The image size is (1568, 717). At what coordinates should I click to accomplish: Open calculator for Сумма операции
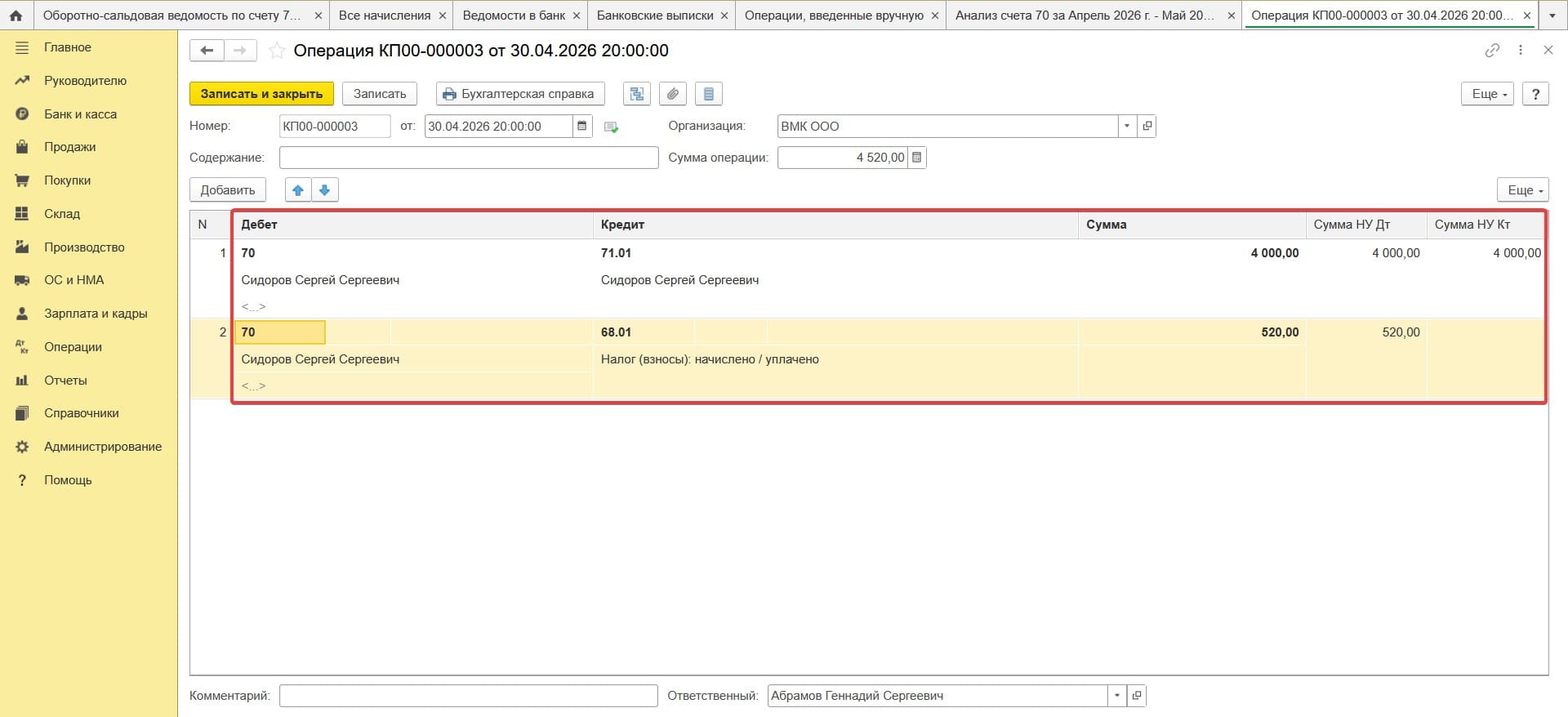(917, 158)
